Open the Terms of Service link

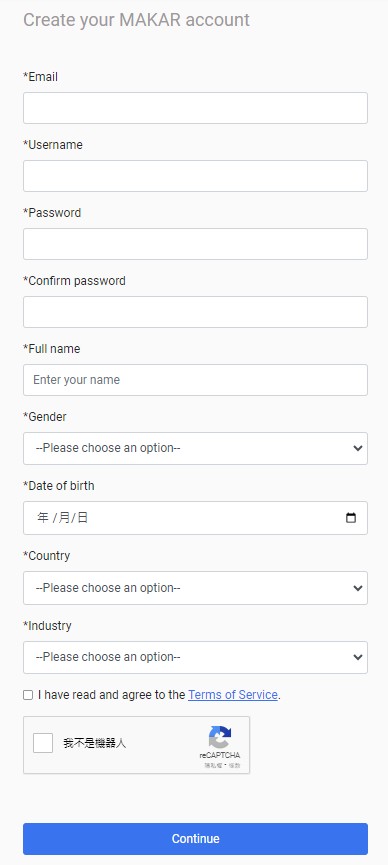232,695
